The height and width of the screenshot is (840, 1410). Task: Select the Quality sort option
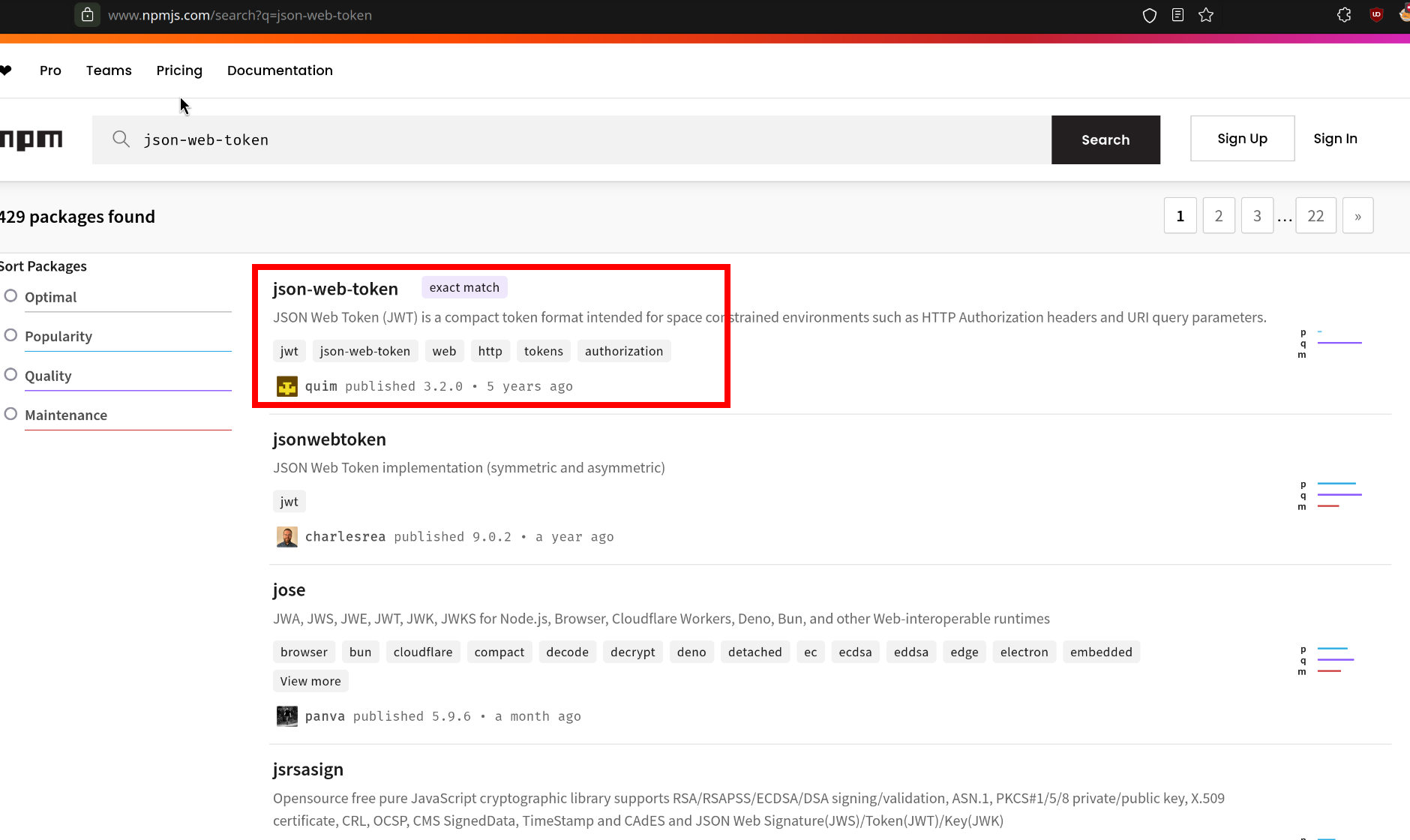[x=10, y=375]
